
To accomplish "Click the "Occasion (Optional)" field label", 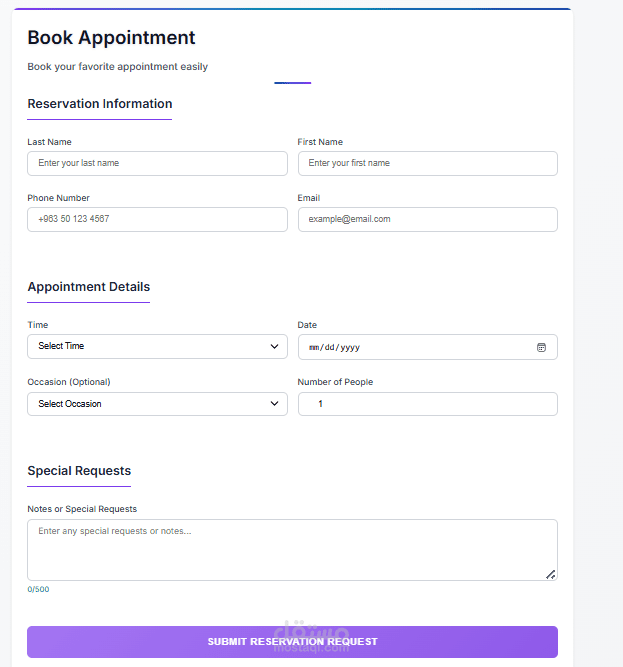I will [69, 382].
